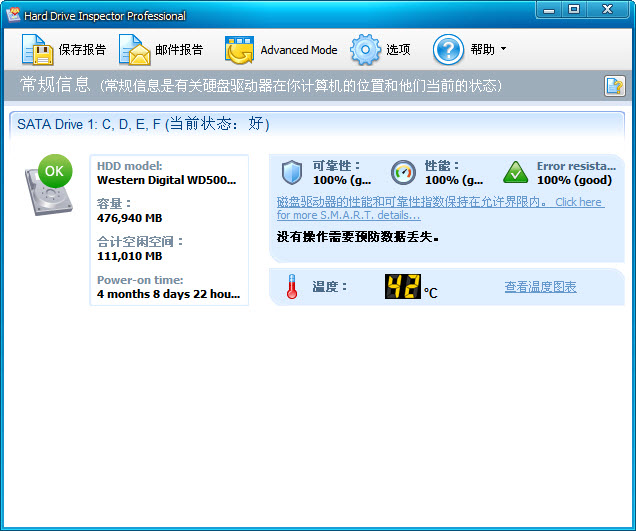Click the Save Report floppy disk icon
The width and height of the screenshot is (636, 531).
pyautogui.click(x=37, y=49)
